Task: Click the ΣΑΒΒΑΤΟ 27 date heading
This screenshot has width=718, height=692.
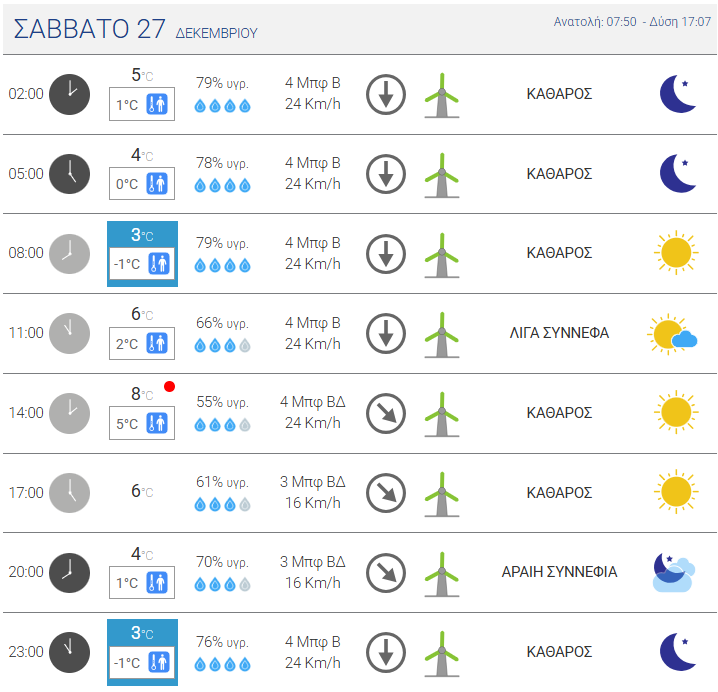Action: pyautogui.click(x=89, y=29)
